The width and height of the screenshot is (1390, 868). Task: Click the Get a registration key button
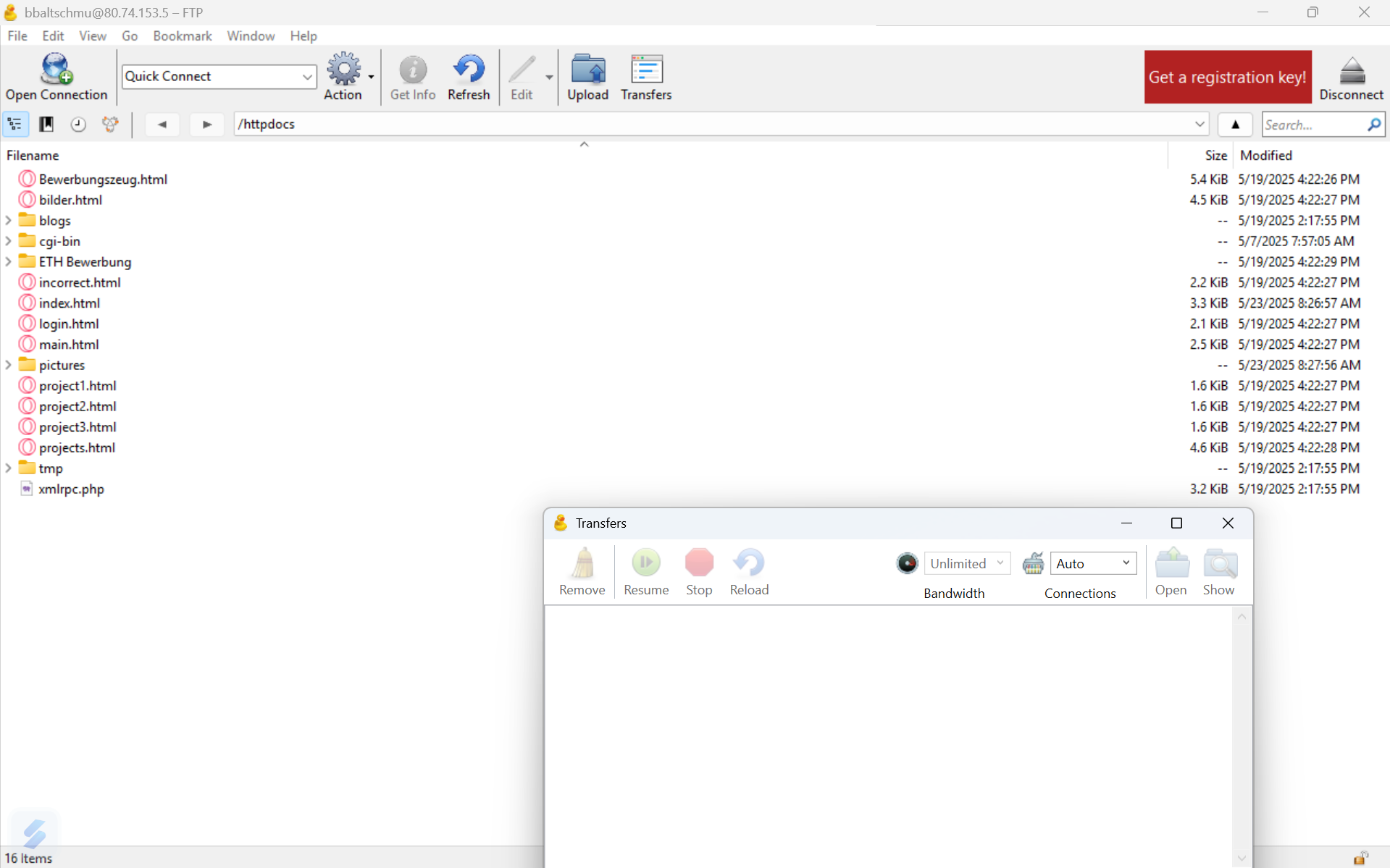point(1227,77)
